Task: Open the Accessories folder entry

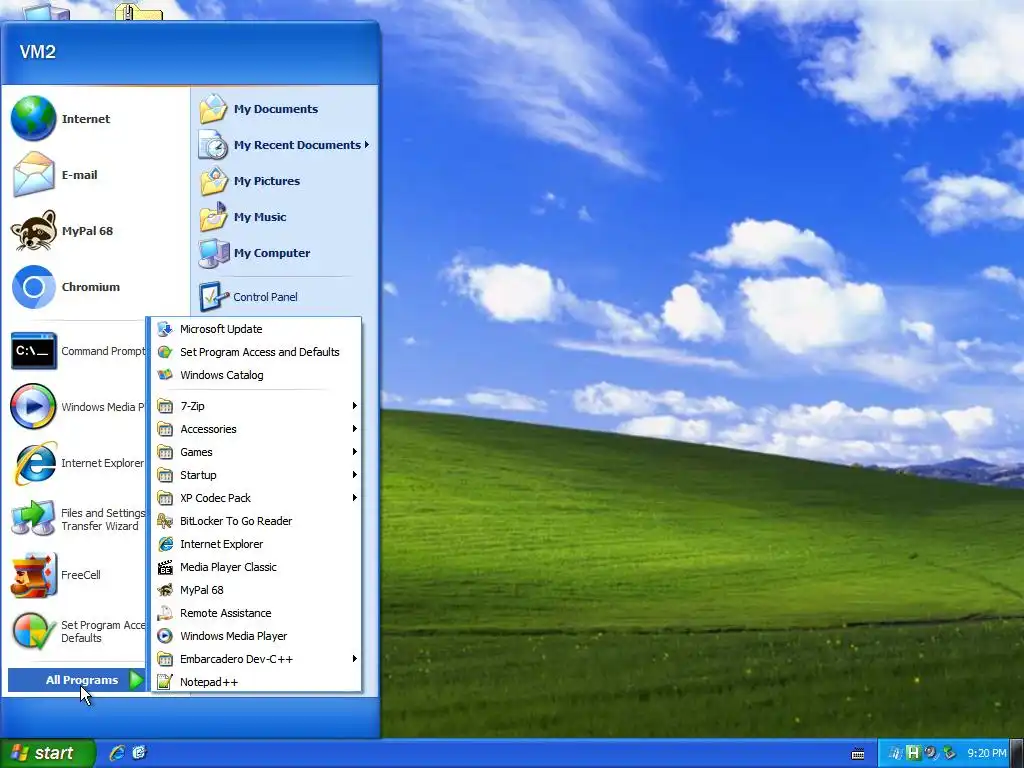Action: point(256,429)
